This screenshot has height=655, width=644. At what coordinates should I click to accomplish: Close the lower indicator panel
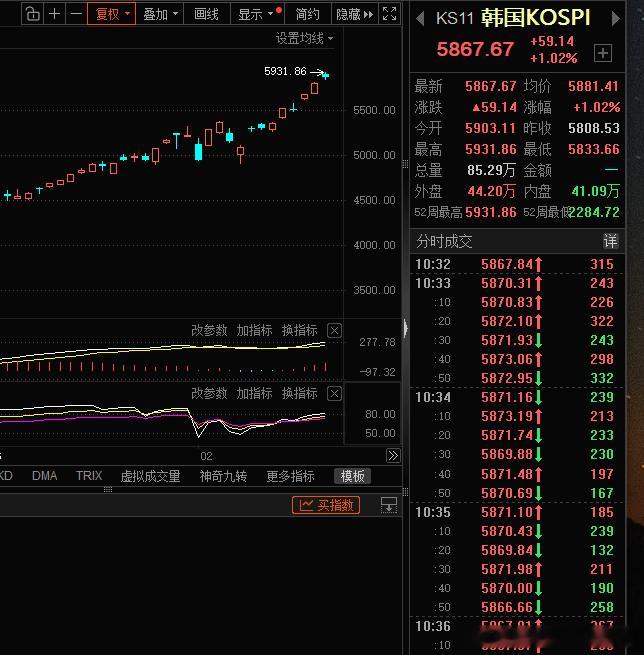(x=334, y=394)
